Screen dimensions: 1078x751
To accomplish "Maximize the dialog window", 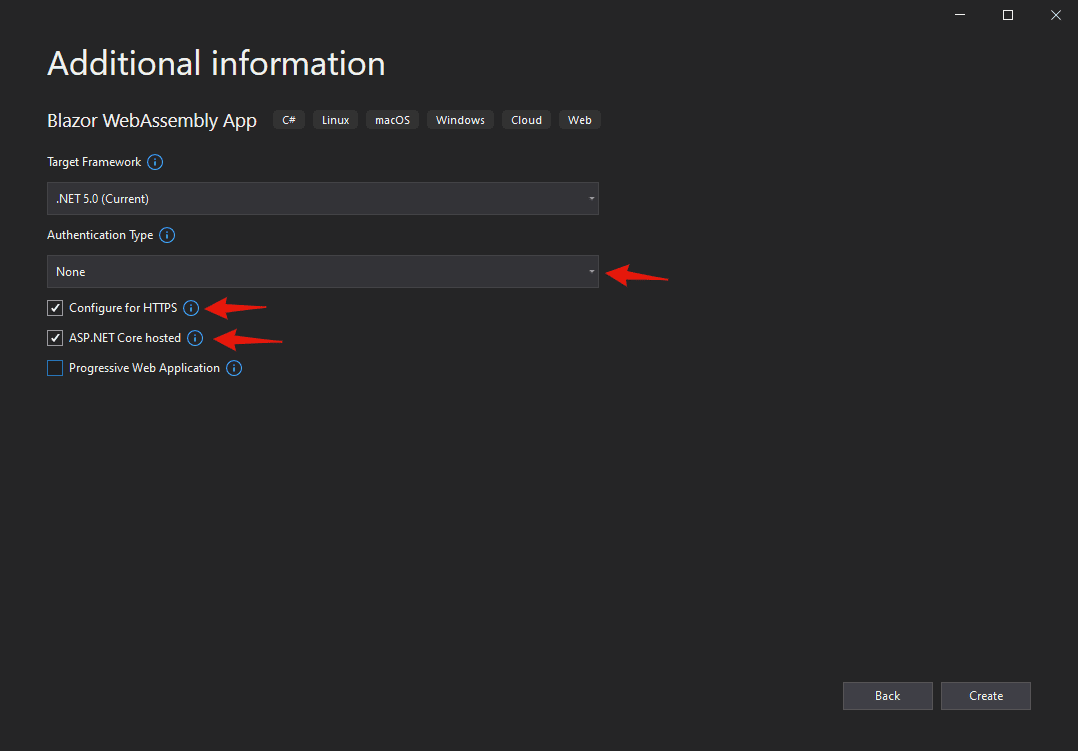I will pyautogui.click(x=1008, y=15).
